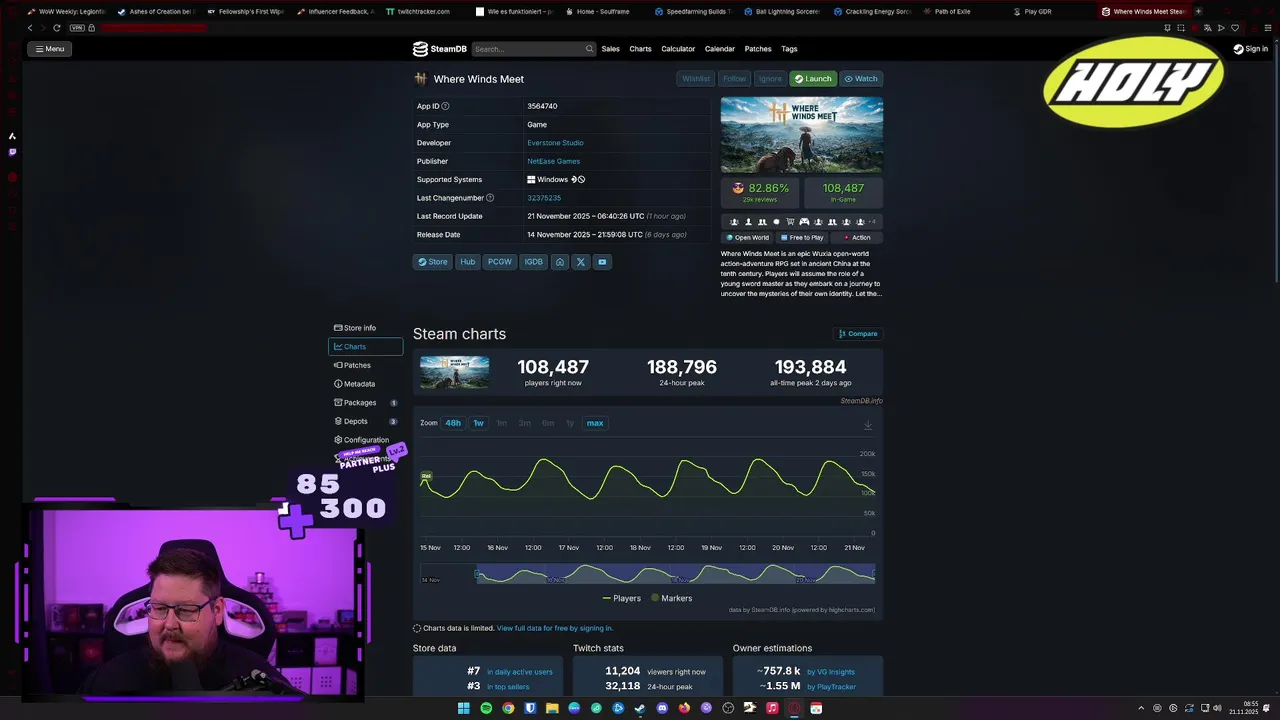Expand the +4 more features indicator
This screenshot has height=720, width=1280.
click(x=872, y=222)
